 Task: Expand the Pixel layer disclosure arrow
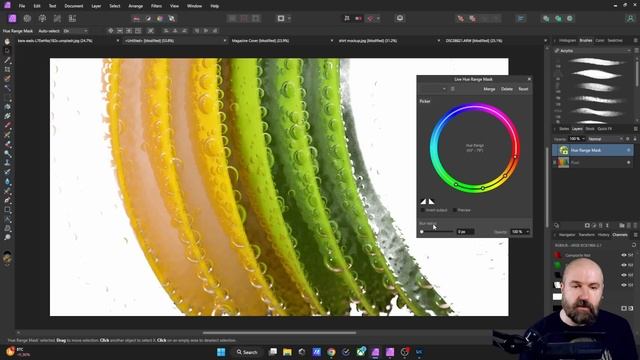(x=554, y=162)
